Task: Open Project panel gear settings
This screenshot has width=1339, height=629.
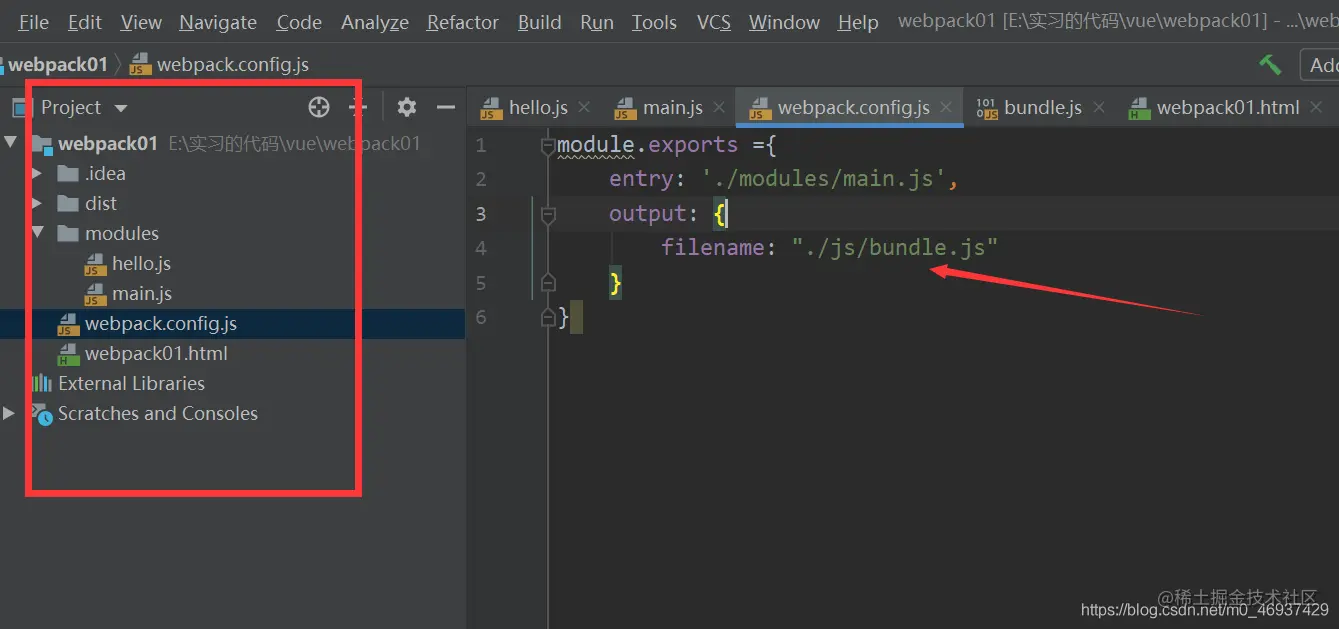Action: coord(406,107)
